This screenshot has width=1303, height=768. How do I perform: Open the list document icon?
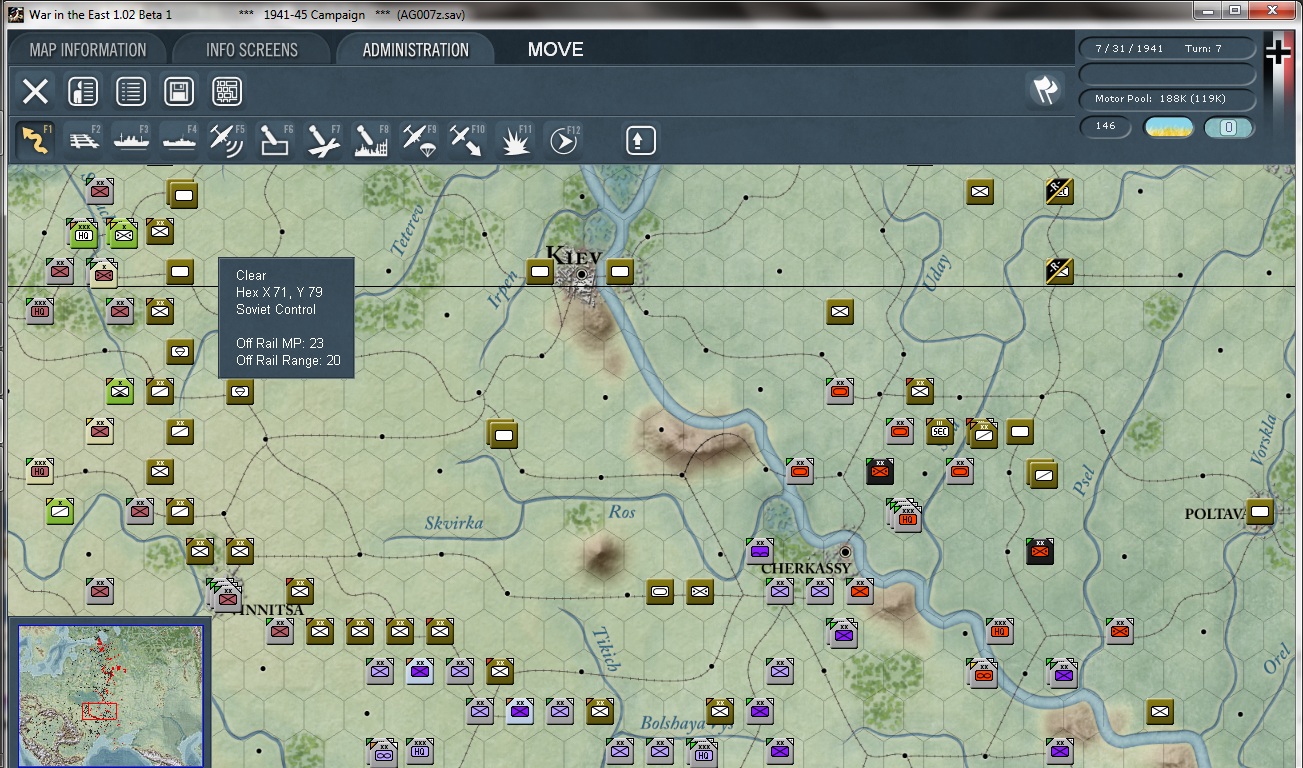coord(131,92)
